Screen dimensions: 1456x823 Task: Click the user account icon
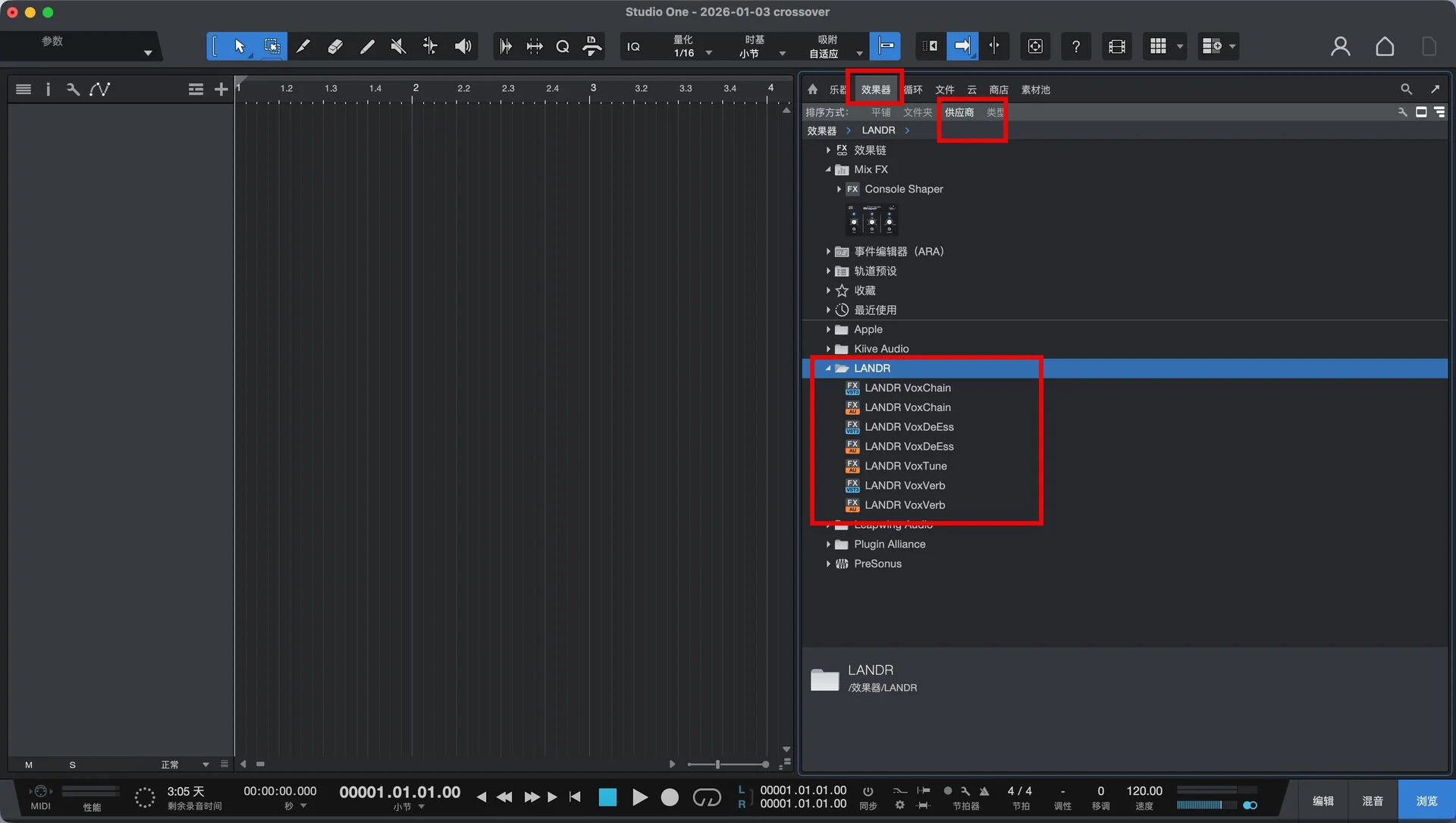[x=1340, y=47]
